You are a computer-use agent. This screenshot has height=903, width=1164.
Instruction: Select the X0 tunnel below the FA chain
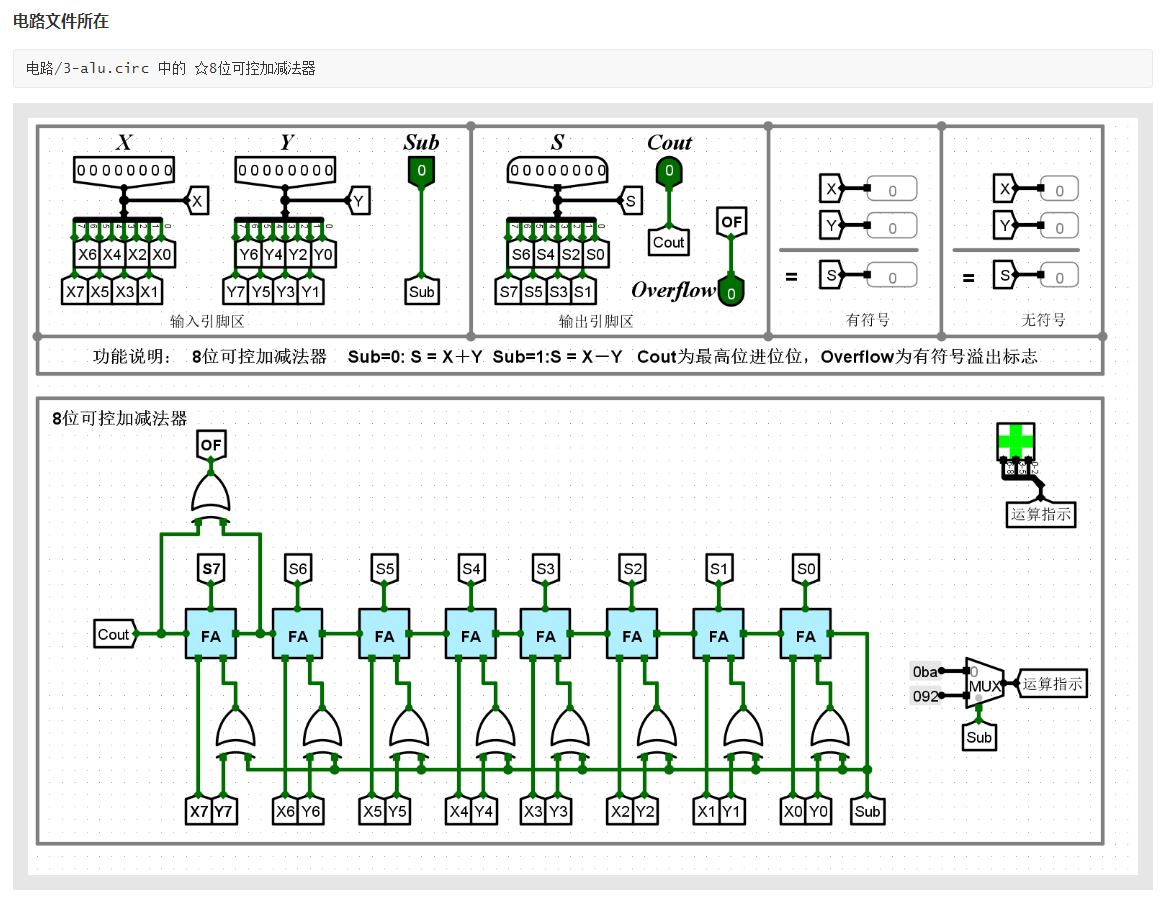tap(793, 811)
